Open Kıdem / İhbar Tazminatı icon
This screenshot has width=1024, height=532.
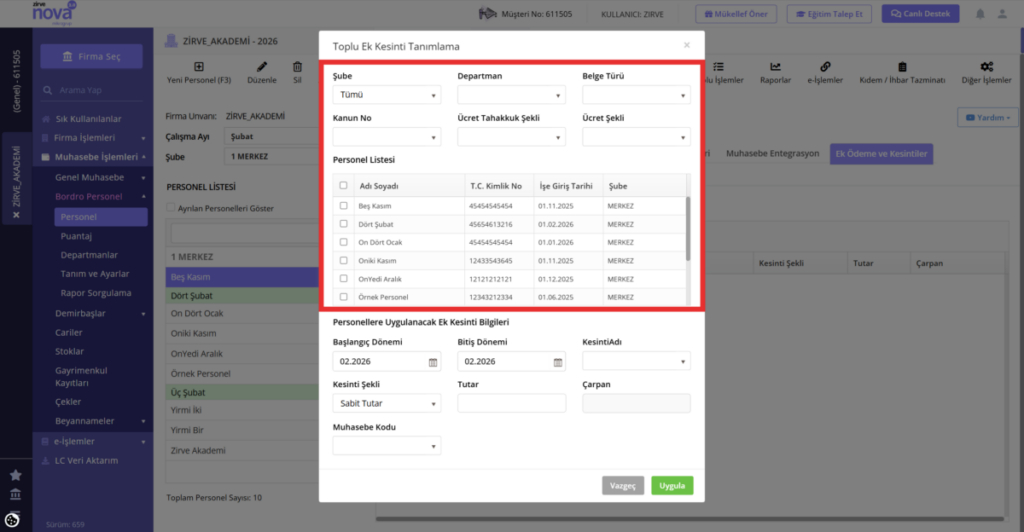pos(902,67)
